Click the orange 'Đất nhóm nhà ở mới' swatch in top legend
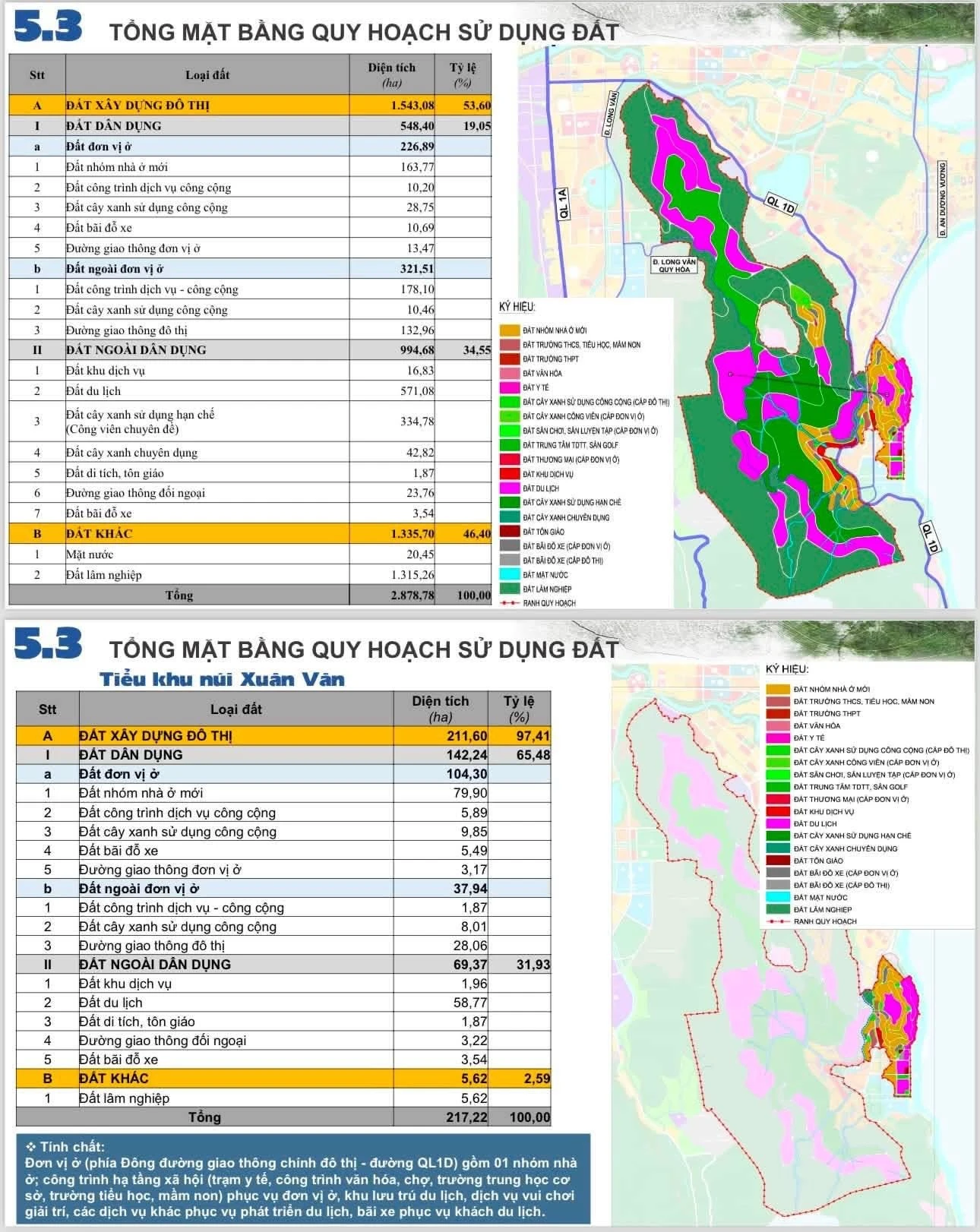 (x=509, y=330)
